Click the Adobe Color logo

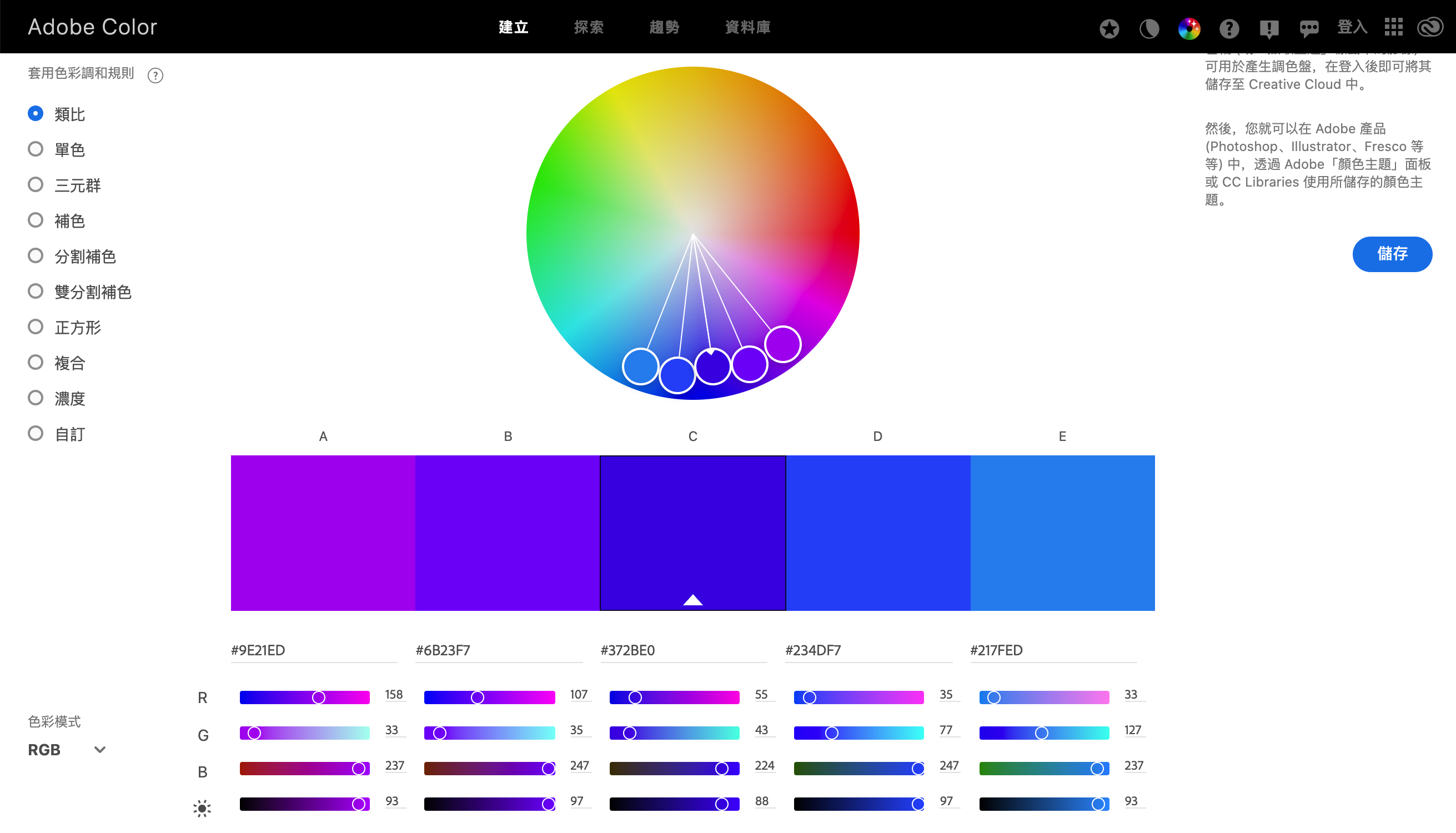(x=92, y=27)
